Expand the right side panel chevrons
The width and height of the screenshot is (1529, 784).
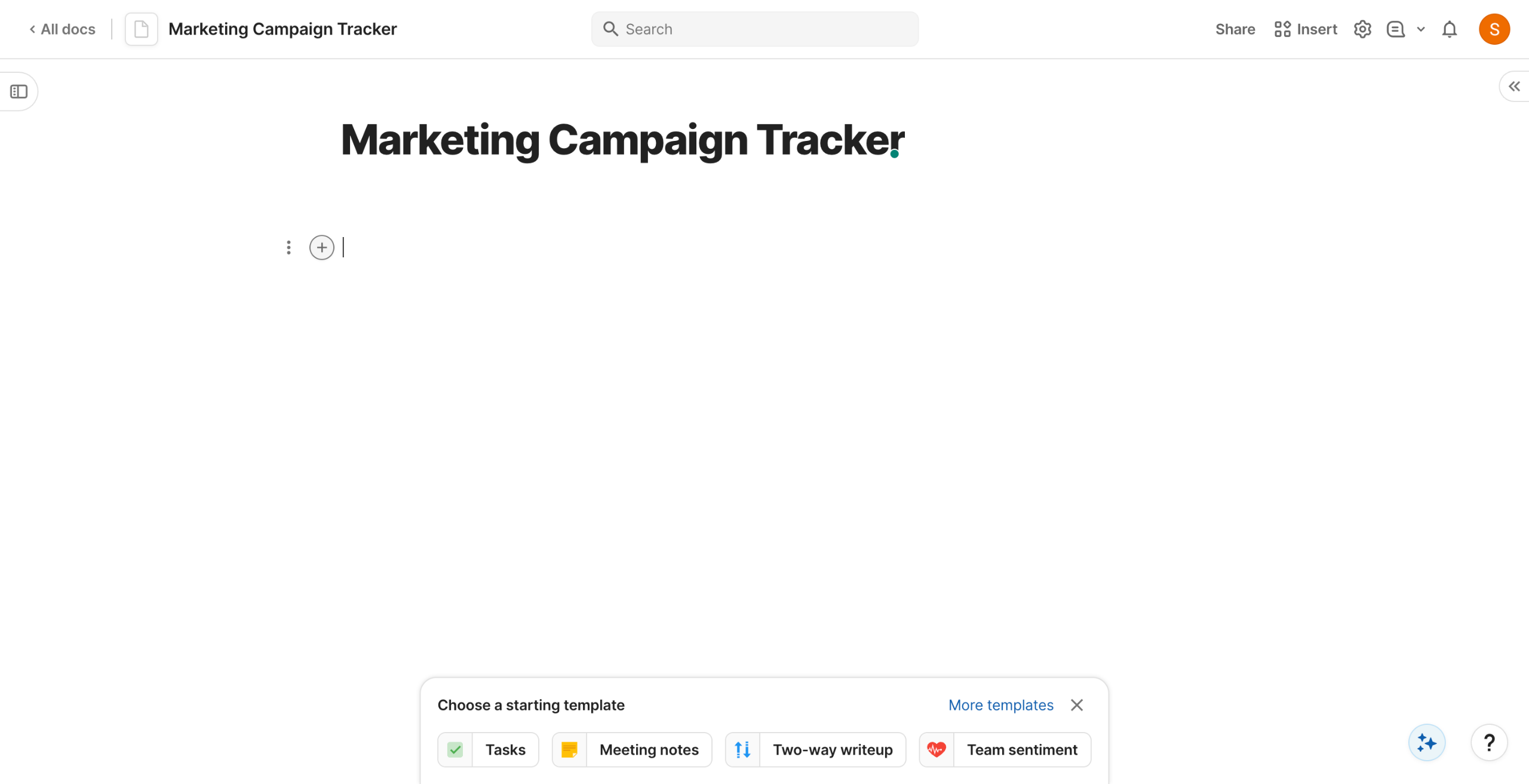click(x=1514, y=87)
